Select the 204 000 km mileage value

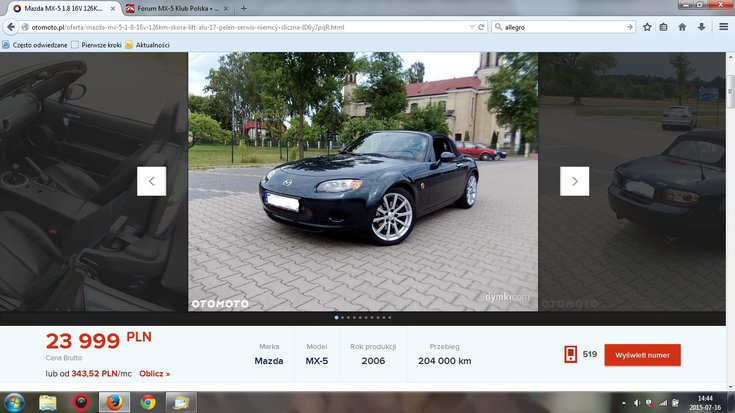coord(444,361)
